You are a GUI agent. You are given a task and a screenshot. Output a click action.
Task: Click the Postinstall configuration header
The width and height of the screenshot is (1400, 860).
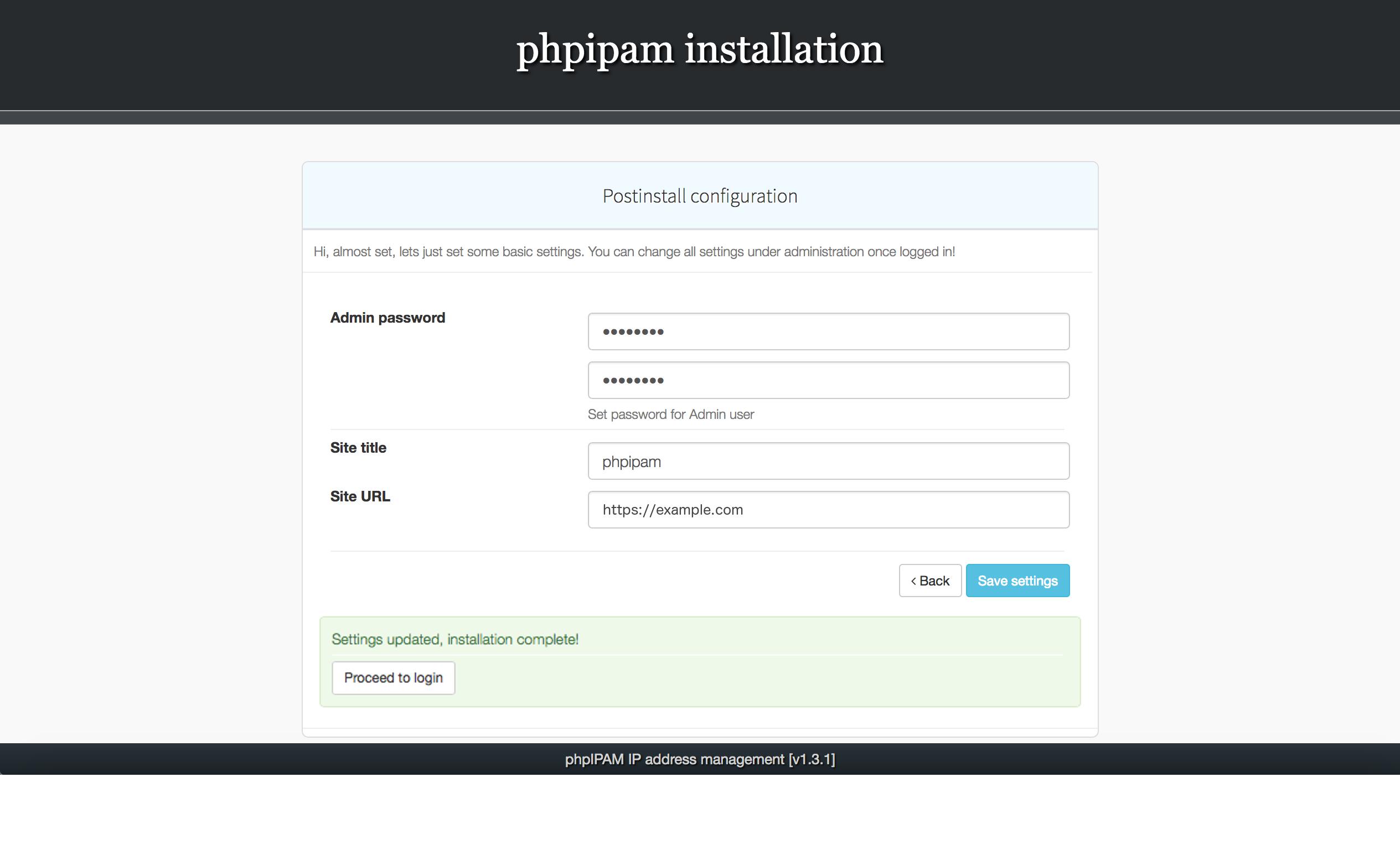[700, 196]
